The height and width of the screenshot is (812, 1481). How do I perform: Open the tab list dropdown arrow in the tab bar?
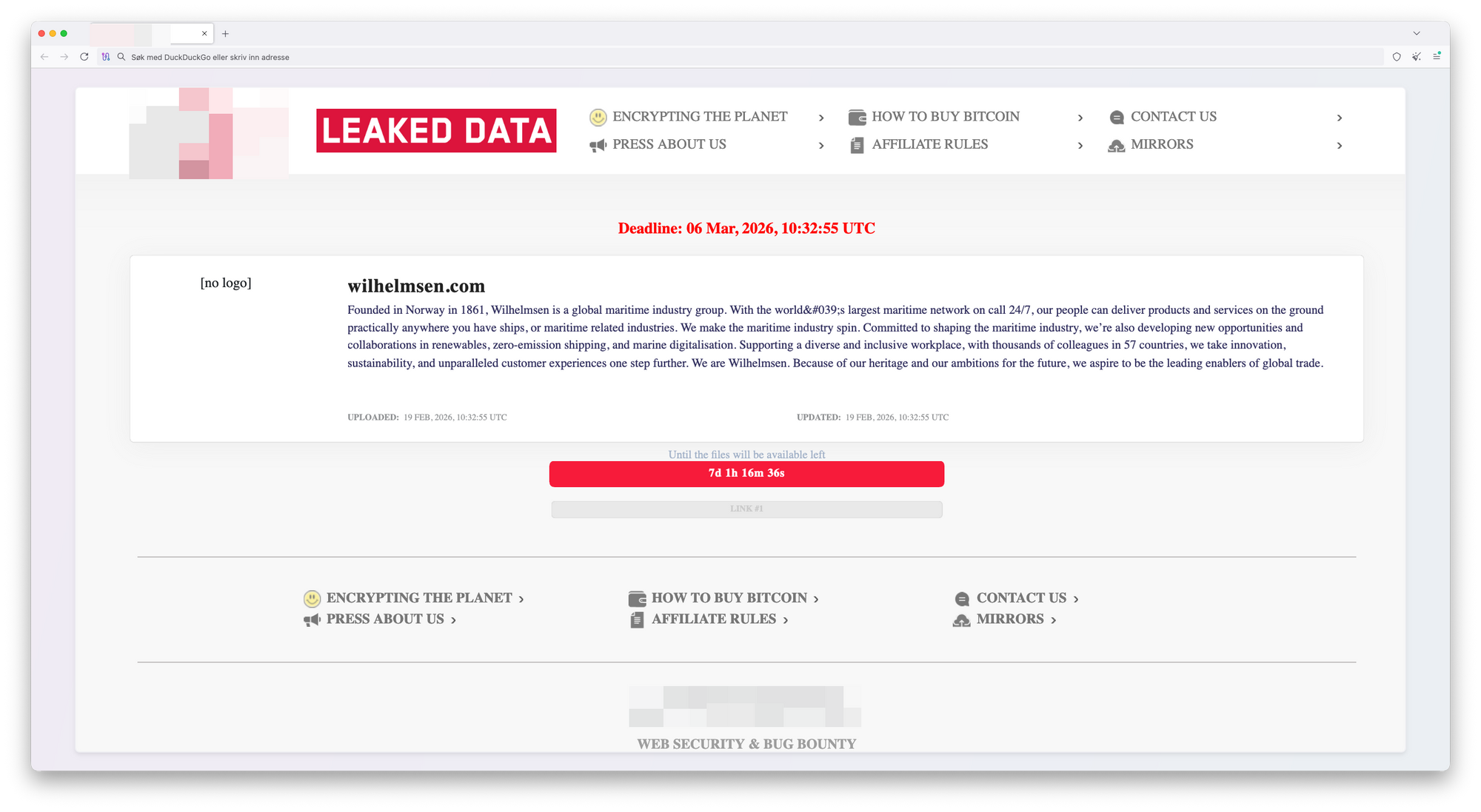1417,33
